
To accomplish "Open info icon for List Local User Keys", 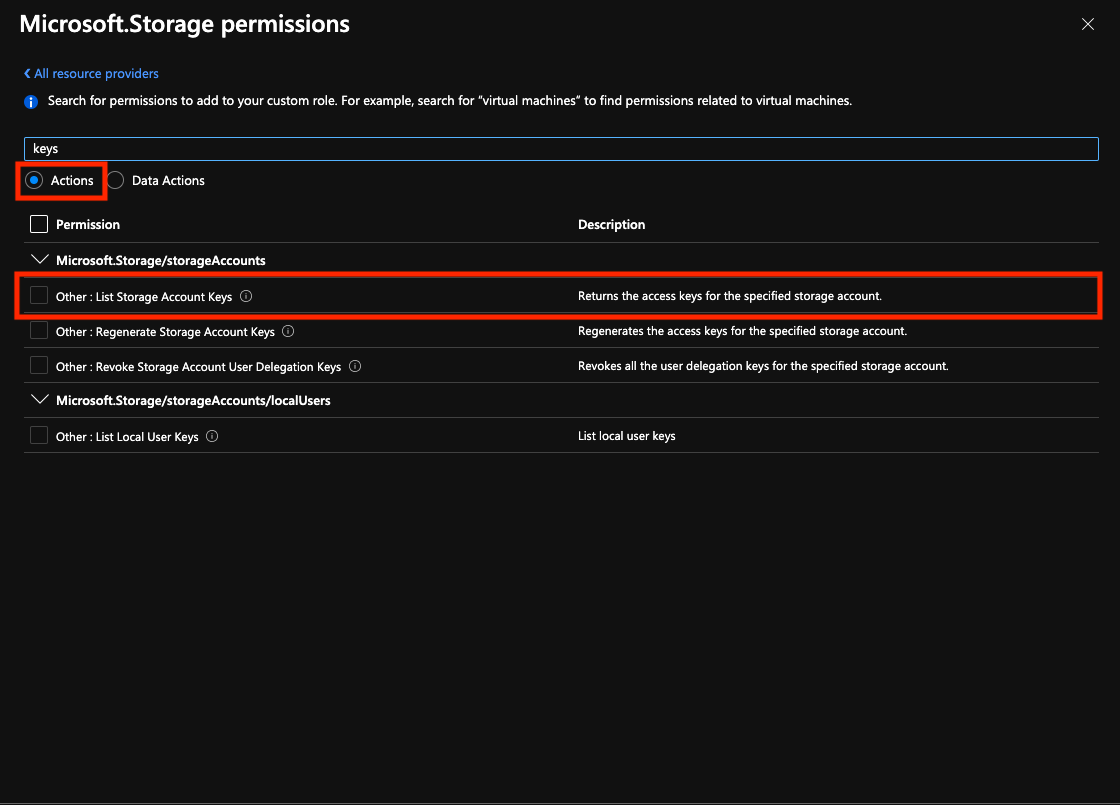I will 212,436.
